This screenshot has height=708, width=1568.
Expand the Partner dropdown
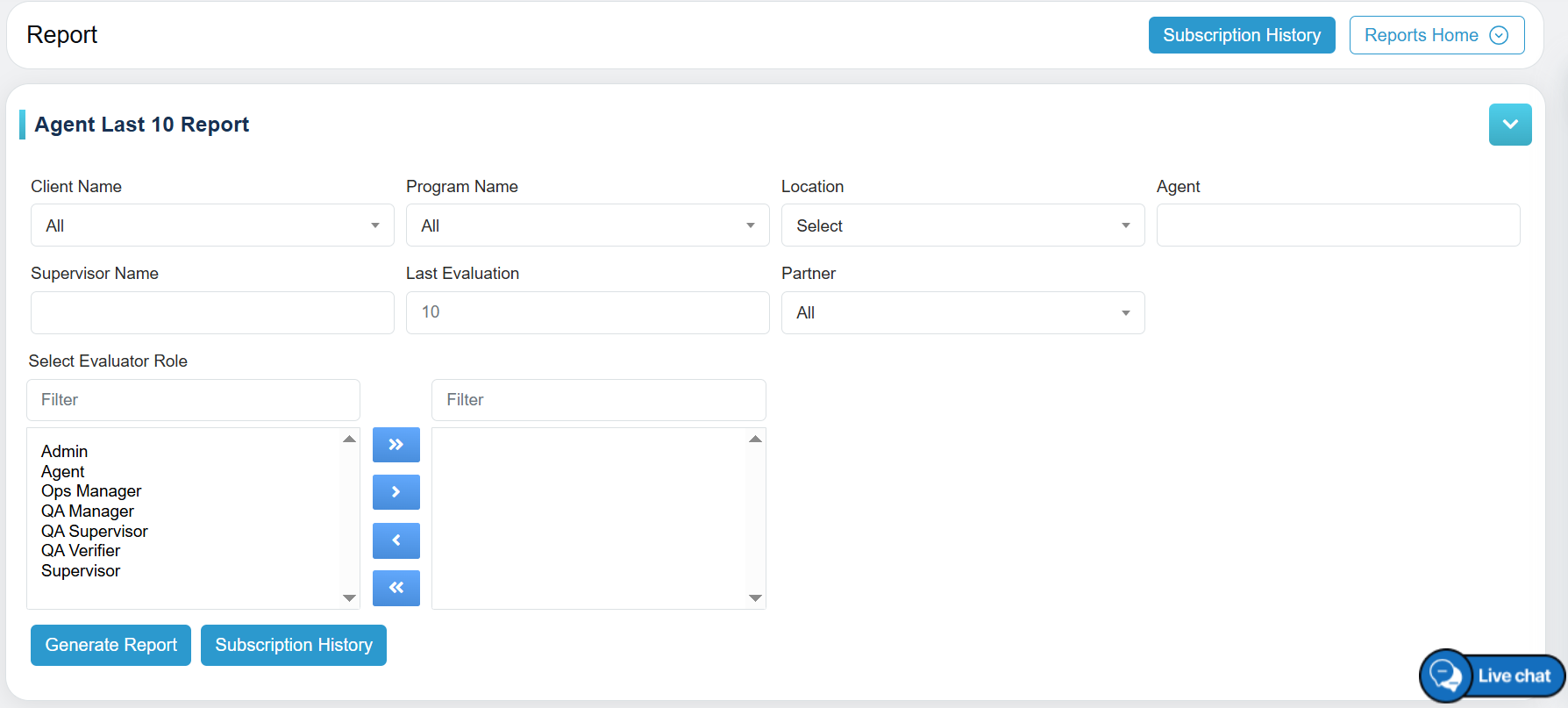coord(962,313)
